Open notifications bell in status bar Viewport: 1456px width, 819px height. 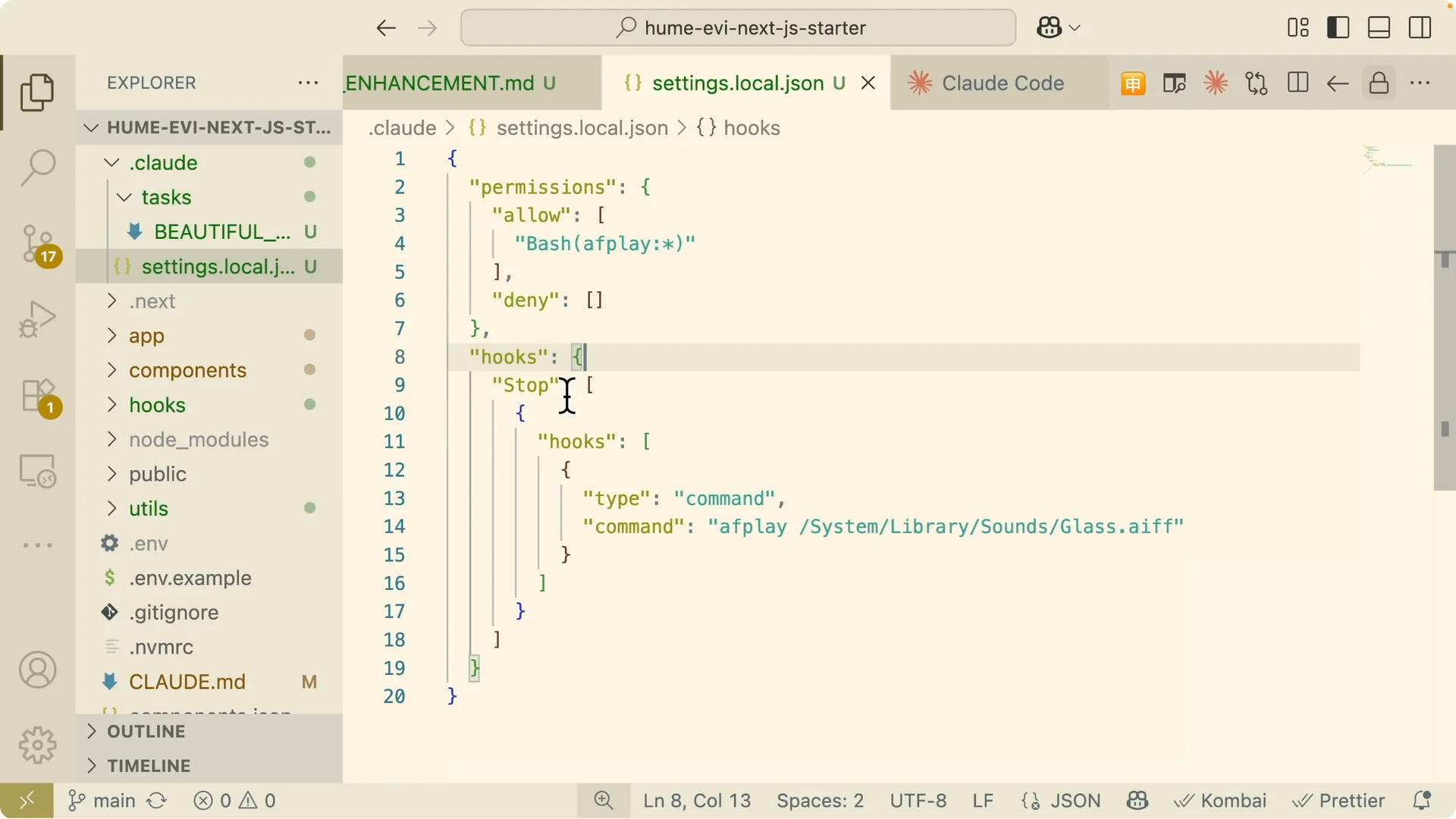(x=1422, y=801)
